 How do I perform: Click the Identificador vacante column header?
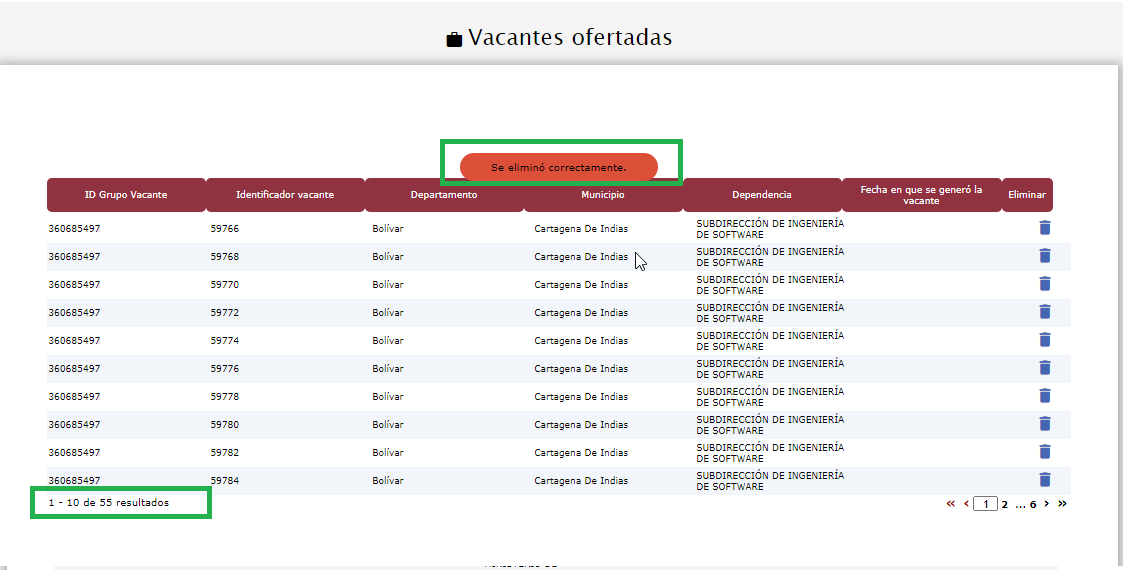[x=285, y=195]
